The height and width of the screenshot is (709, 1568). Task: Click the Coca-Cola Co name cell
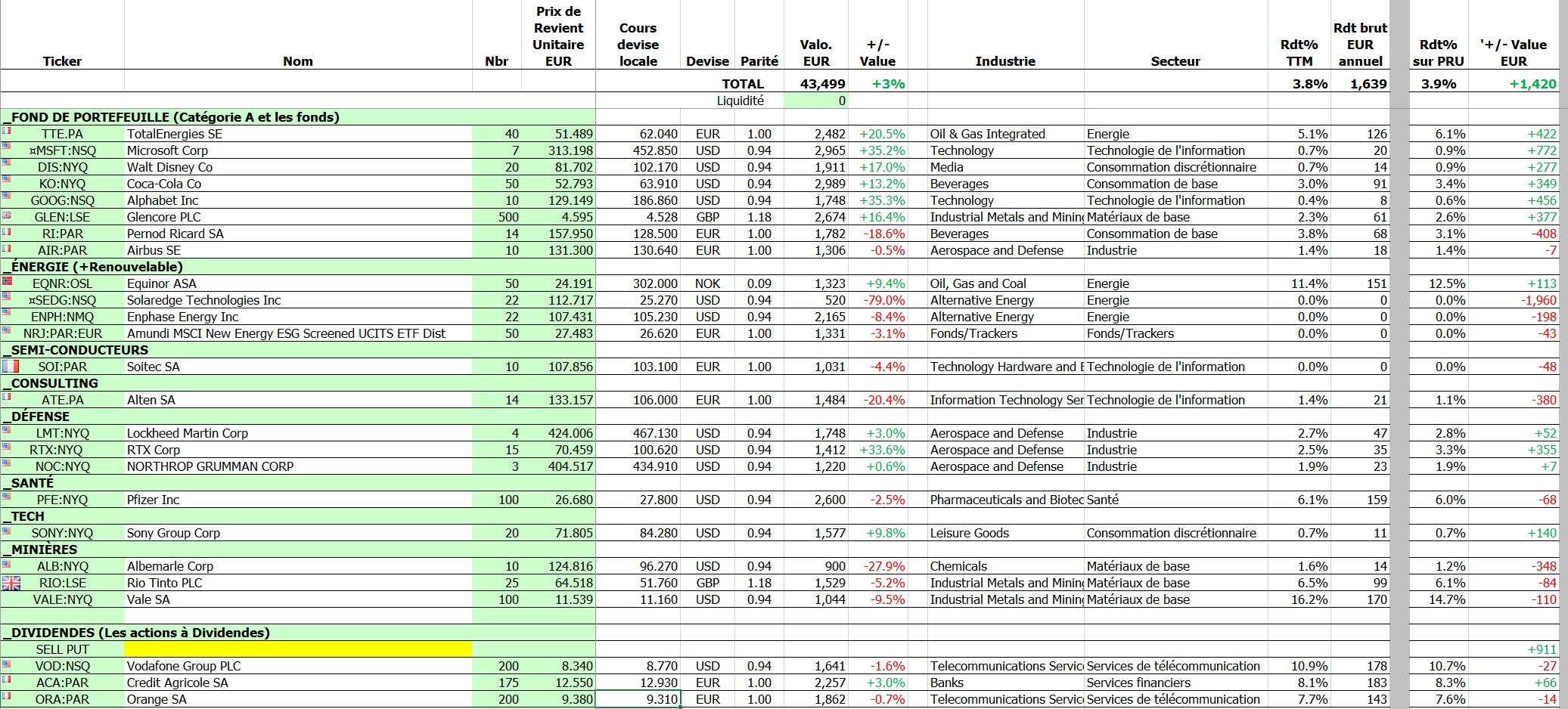298,184
